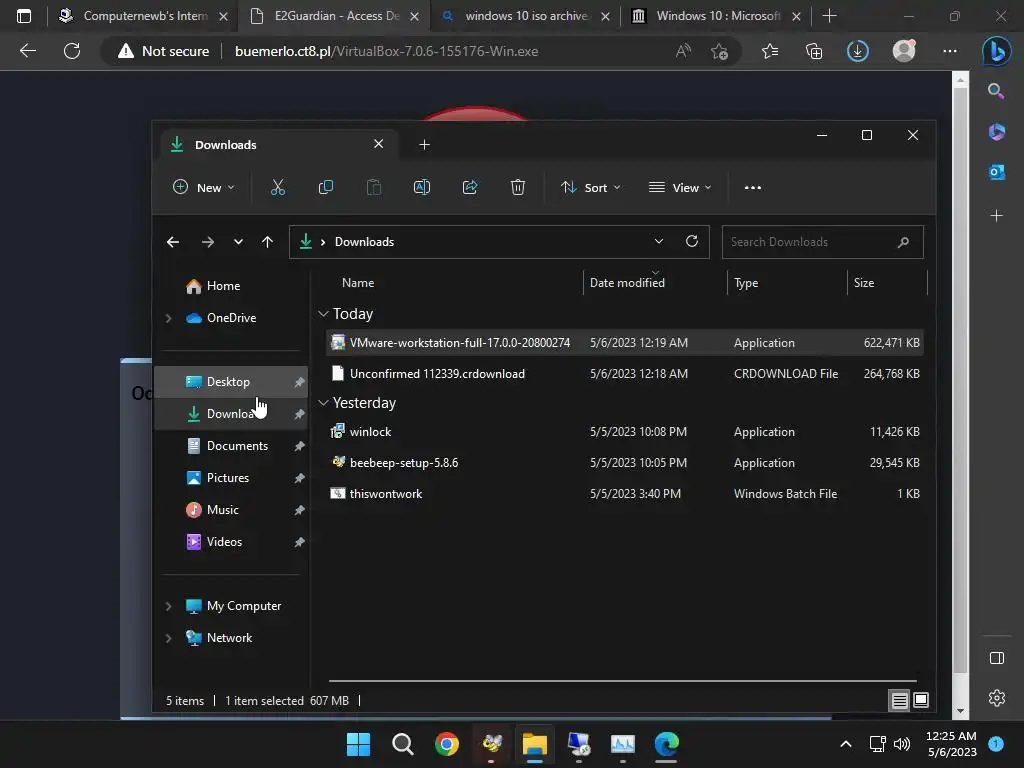Click the Delete trash icon in Explorer toolbar
Image resolution: width=1024 pixels, height=768 pixels.
coord(517,187)
